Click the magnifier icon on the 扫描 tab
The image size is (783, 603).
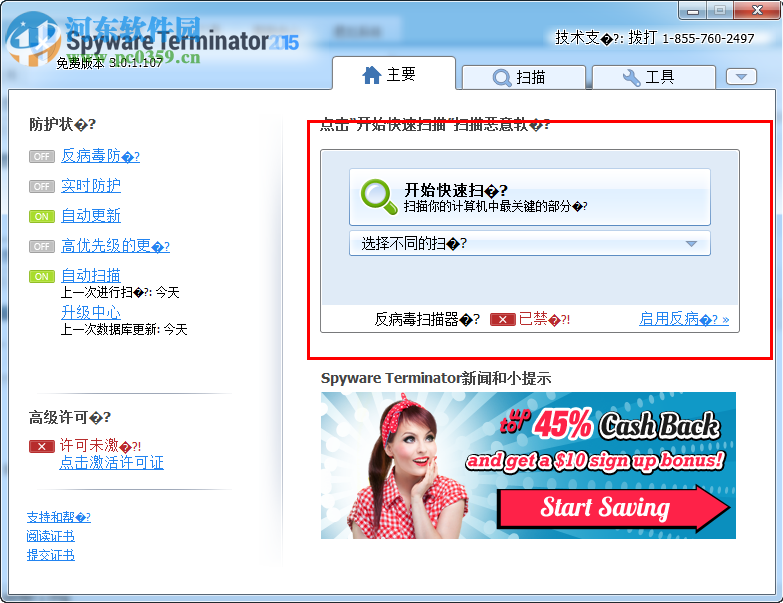[x=502, y=78]
